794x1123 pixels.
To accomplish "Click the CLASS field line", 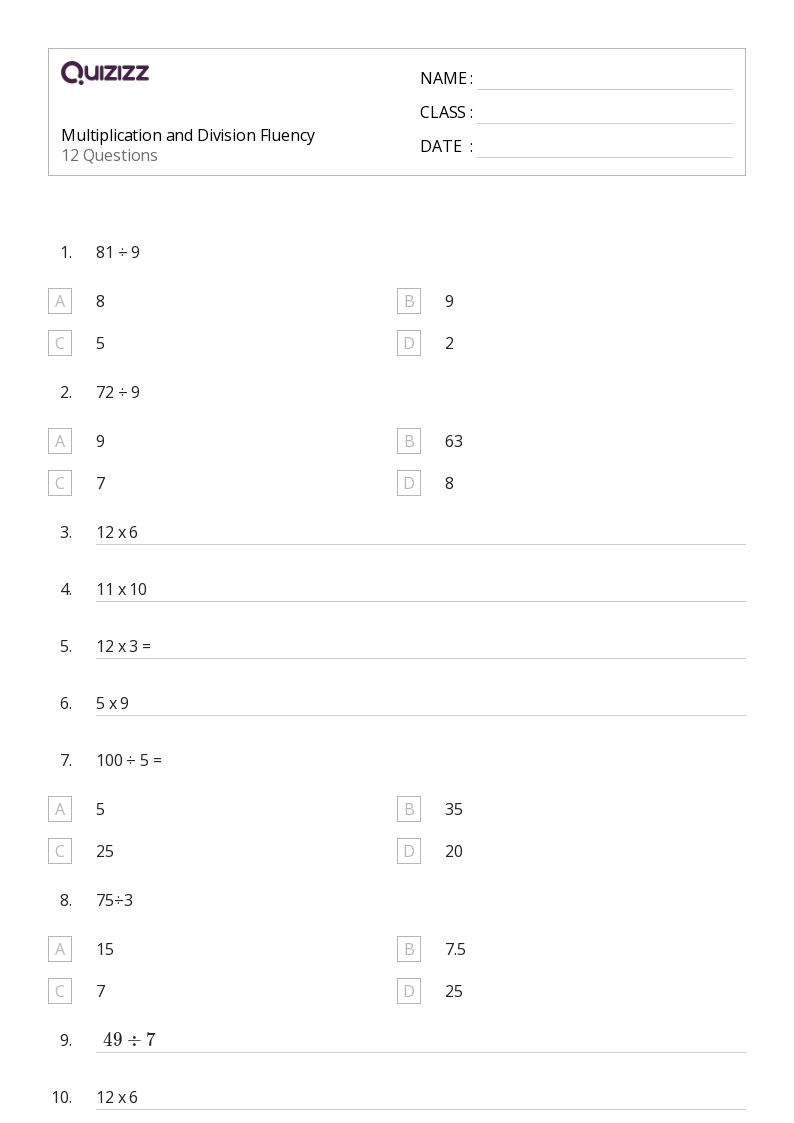I will click(x=604, y=114).
